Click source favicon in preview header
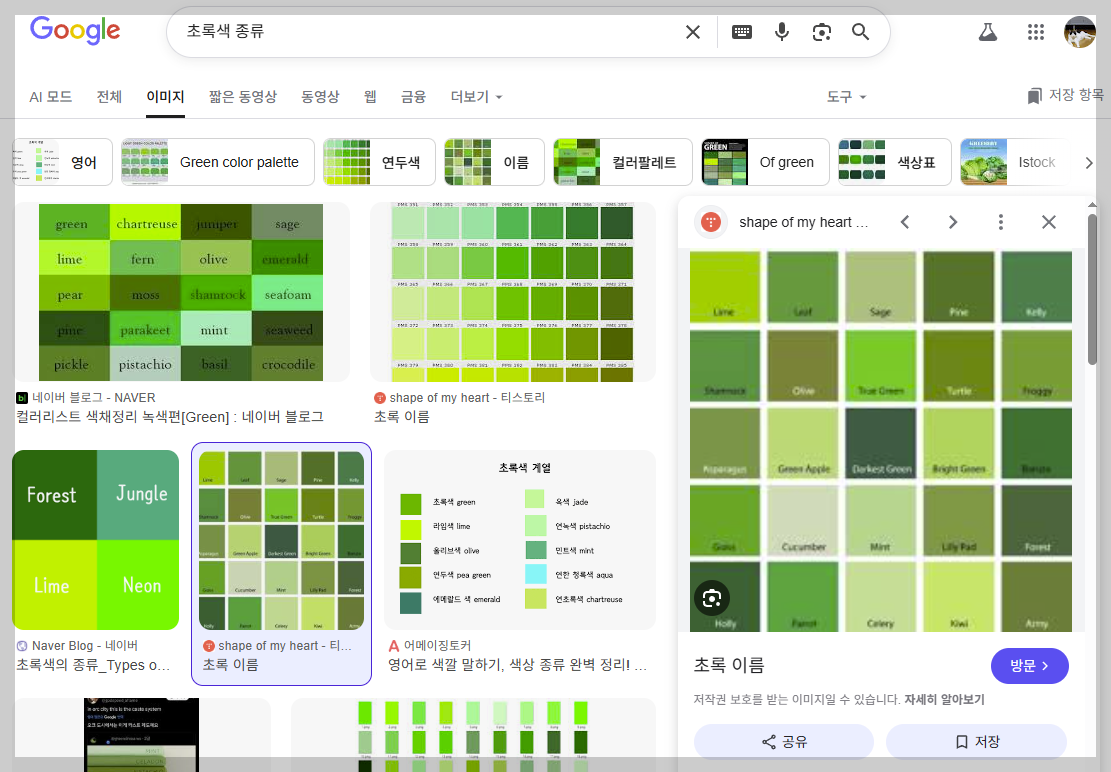 pos(711,222)
